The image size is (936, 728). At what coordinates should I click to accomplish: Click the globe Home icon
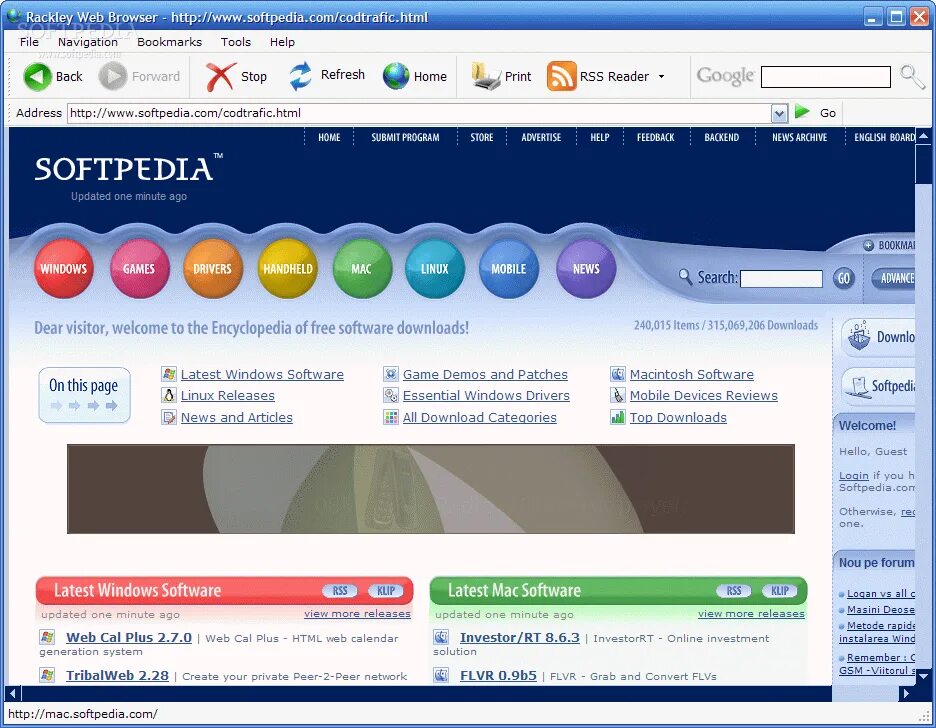pos(396,76)
